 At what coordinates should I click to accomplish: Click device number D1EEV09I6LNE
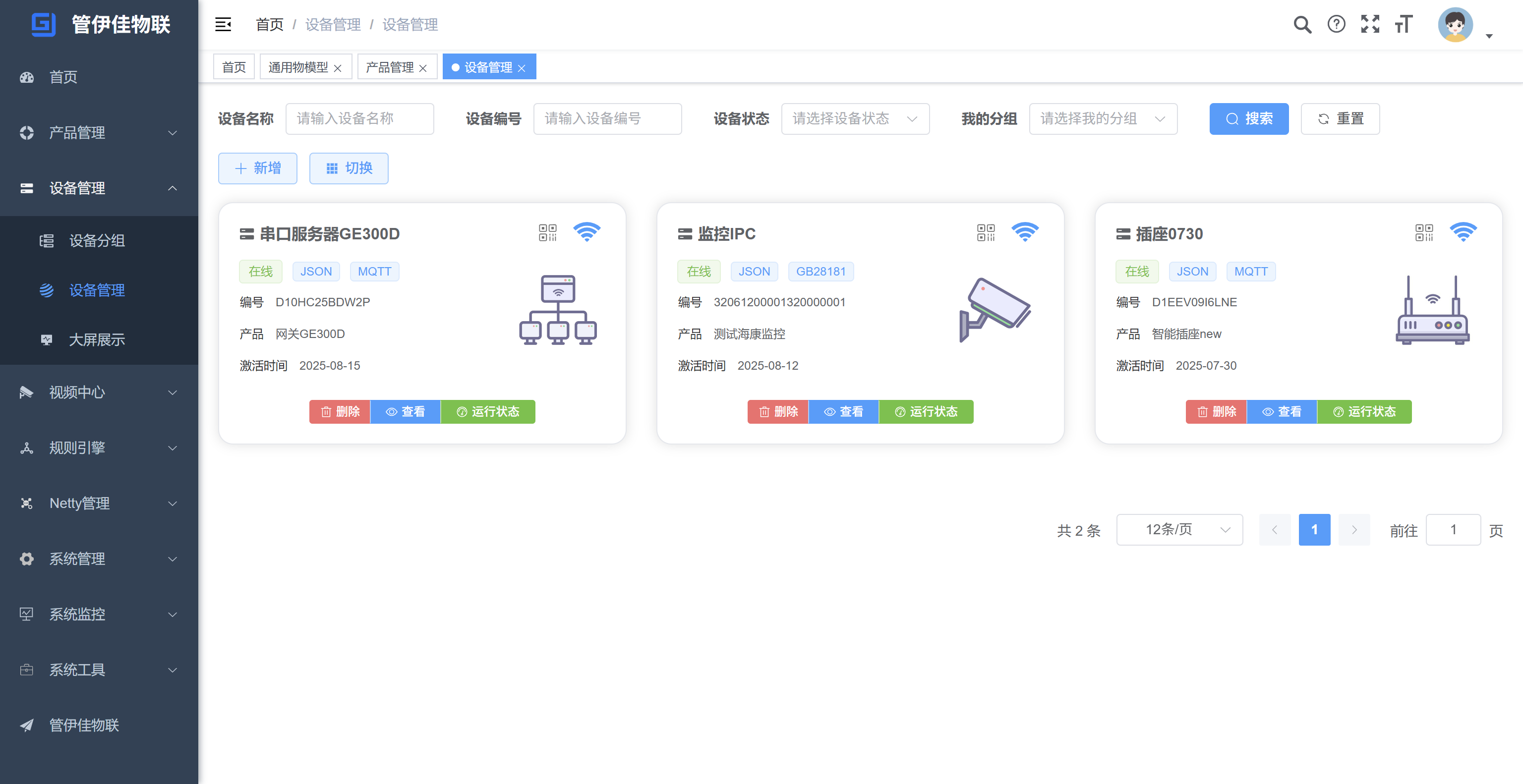[1194, 302]
